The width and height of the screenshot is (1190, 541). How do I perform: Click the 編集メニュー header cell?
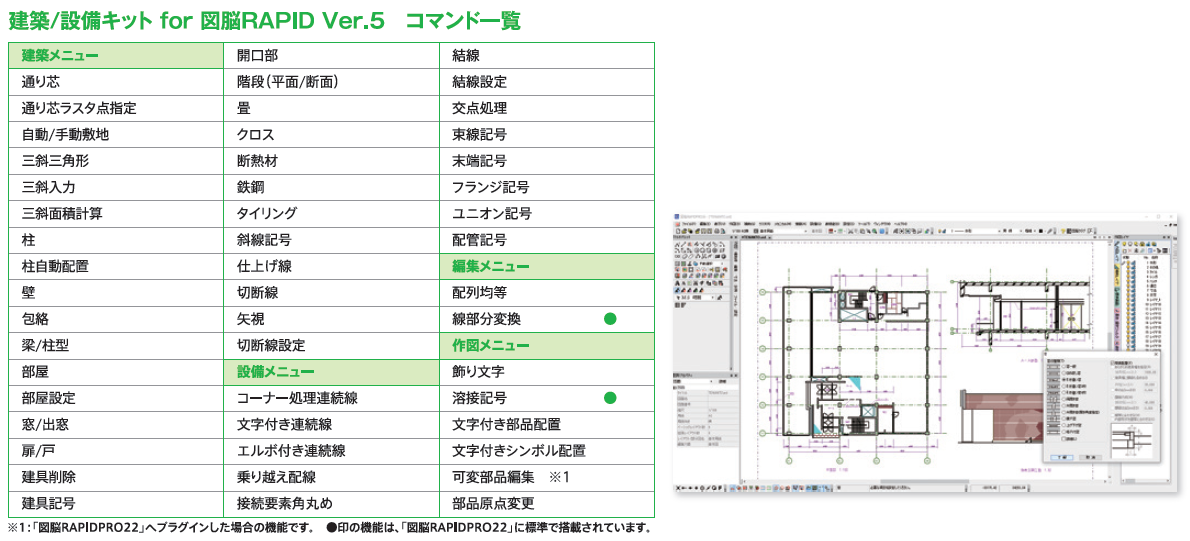[546, 266]
